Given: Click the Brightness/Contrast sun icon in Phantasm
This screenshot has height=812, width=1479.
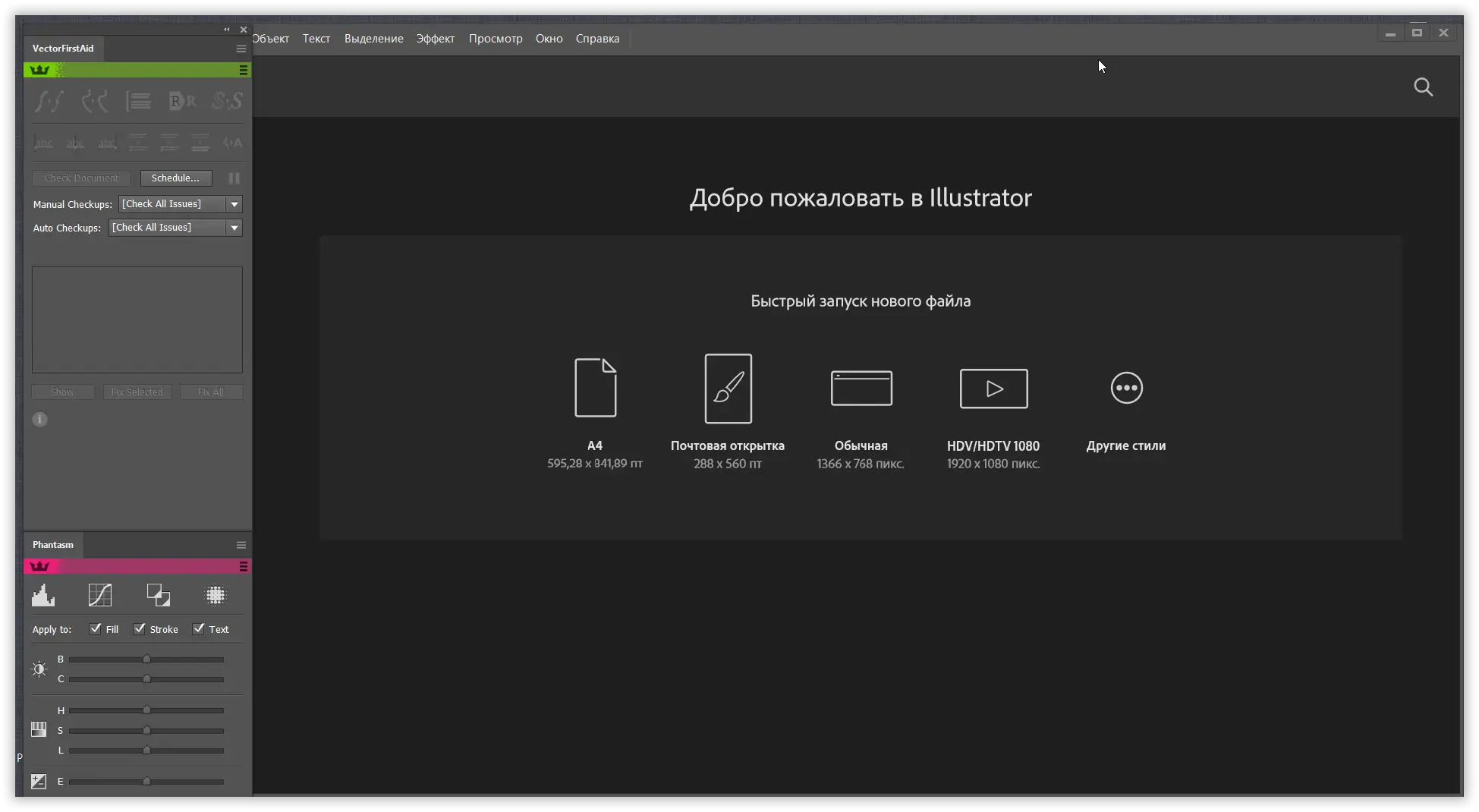Looking at the screenshot, I should click(39, 669).
